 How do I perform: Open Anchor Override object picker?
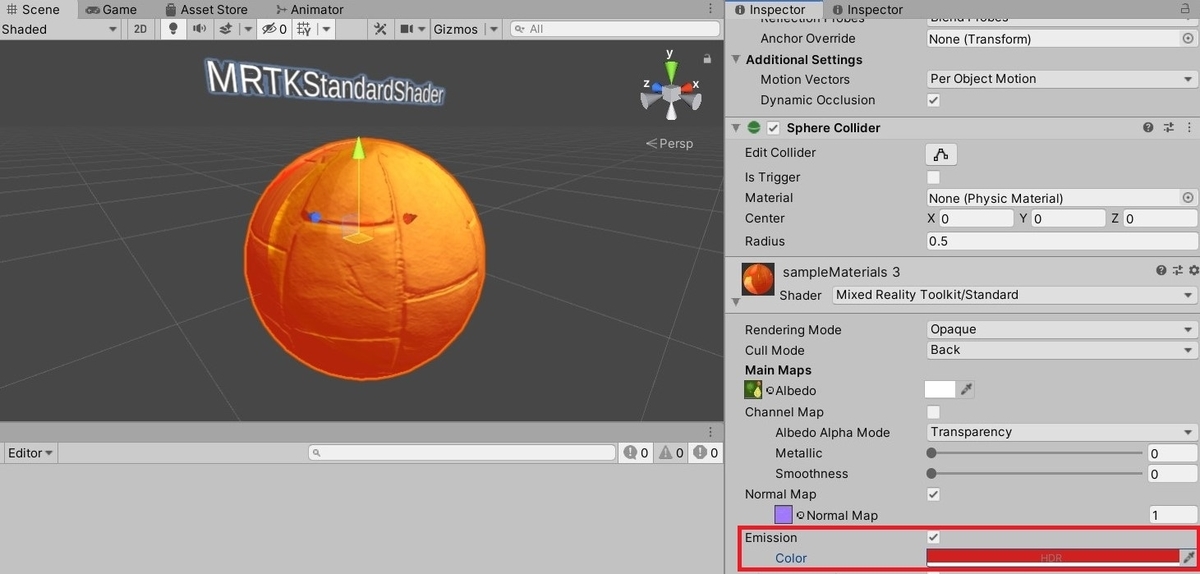[x=1188, y=38]
